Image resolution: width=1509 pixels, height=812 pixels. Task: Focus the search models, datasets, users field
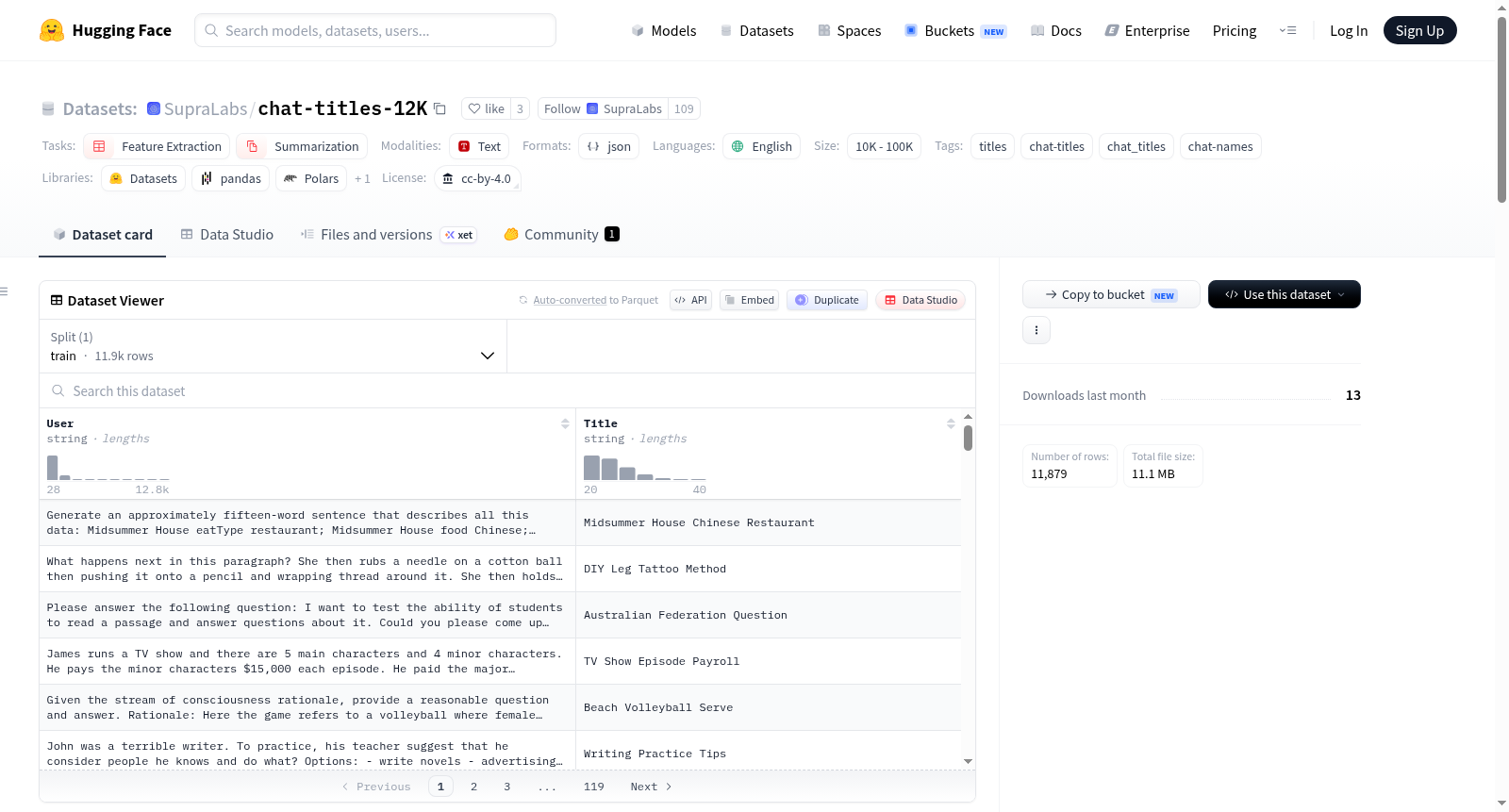pyautogui.click(x=375, y=30)
